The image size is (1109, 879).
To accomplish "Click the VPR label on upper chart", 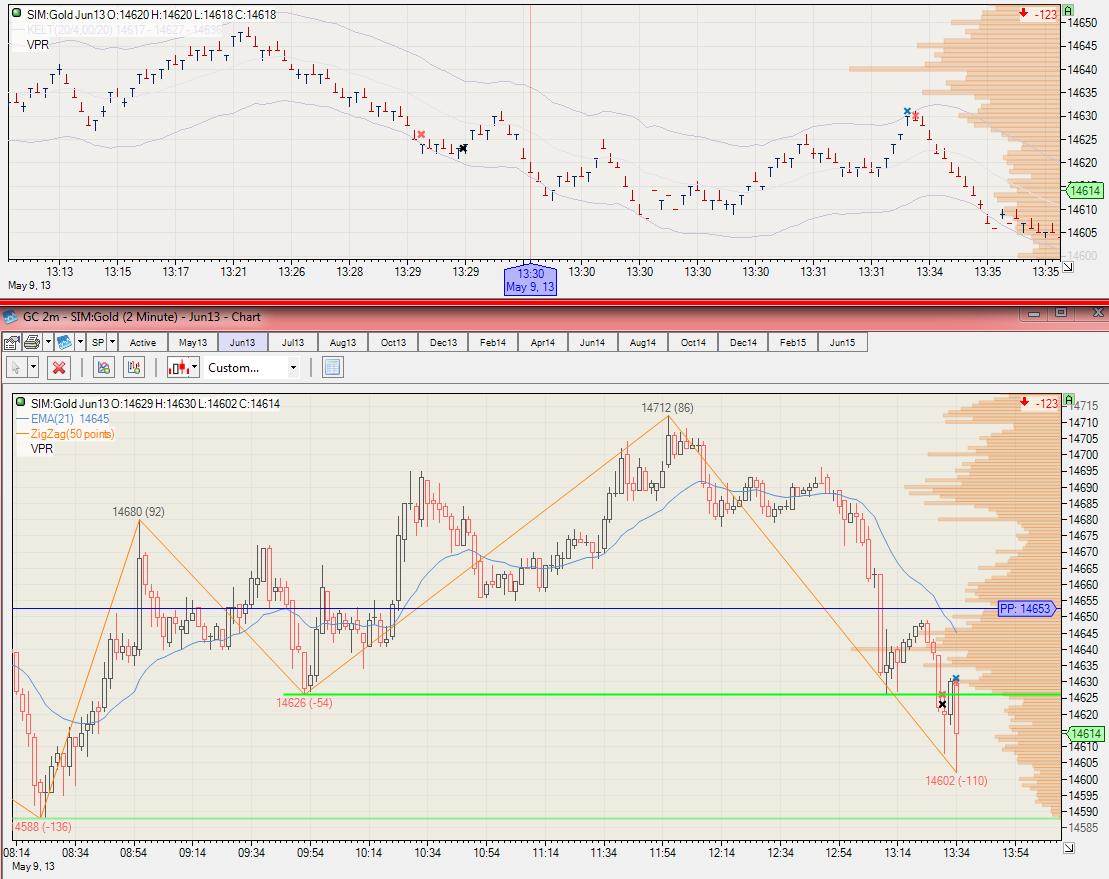I will pyautogui.click(x=37, y=45).
